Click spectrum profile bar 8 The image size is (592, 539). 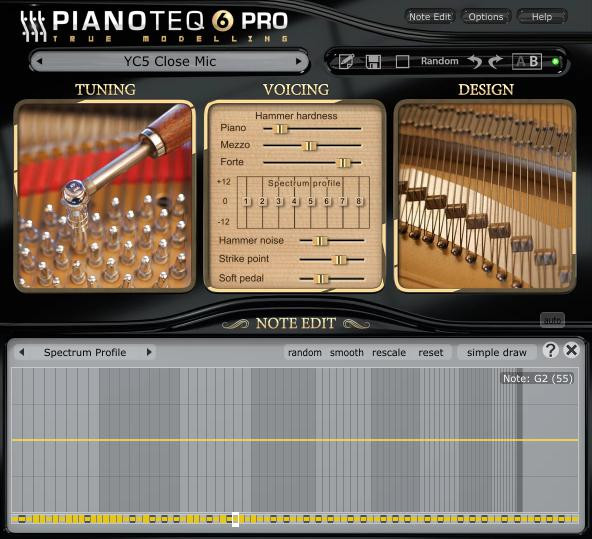tap(359, 202)
